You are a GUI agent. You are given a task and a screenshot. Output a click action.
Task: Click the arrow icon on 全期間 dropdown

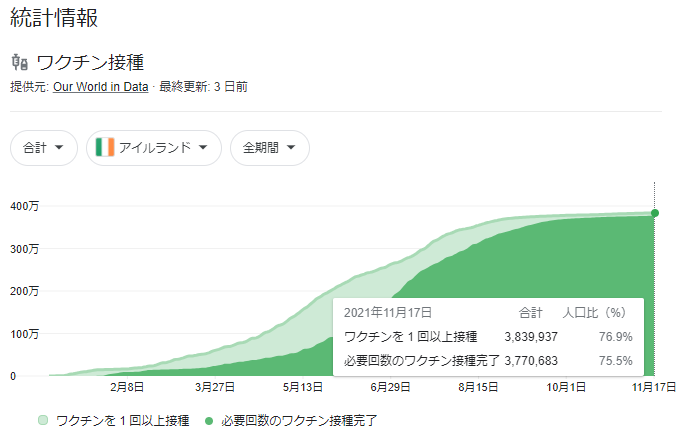290,148
